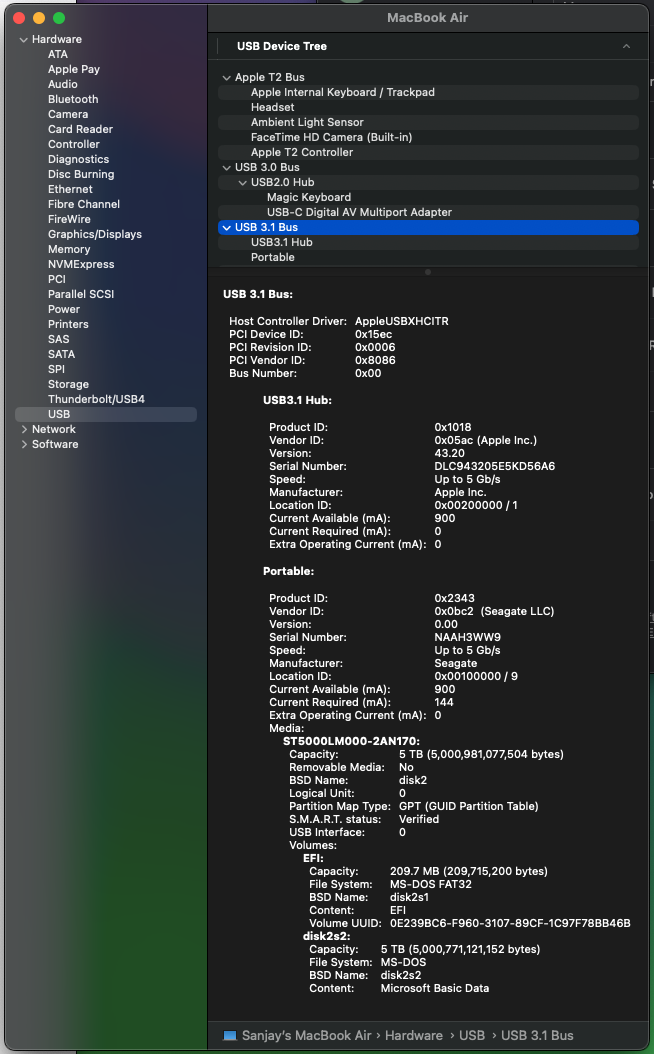654x1054 pixels.
Task: Click the MacBook icon in the path bar
Action: click(230, 1036)
